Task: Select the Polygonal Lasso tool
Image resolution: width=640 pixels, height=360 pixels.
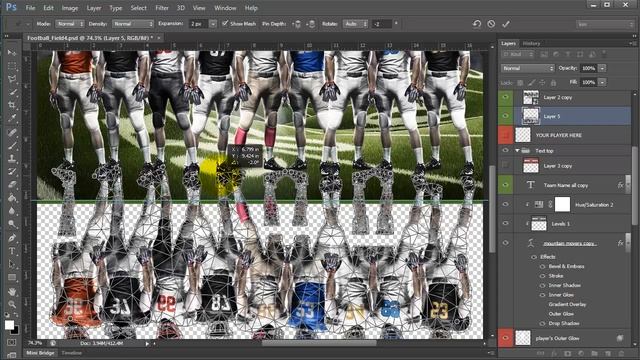Action: (12, 79)
